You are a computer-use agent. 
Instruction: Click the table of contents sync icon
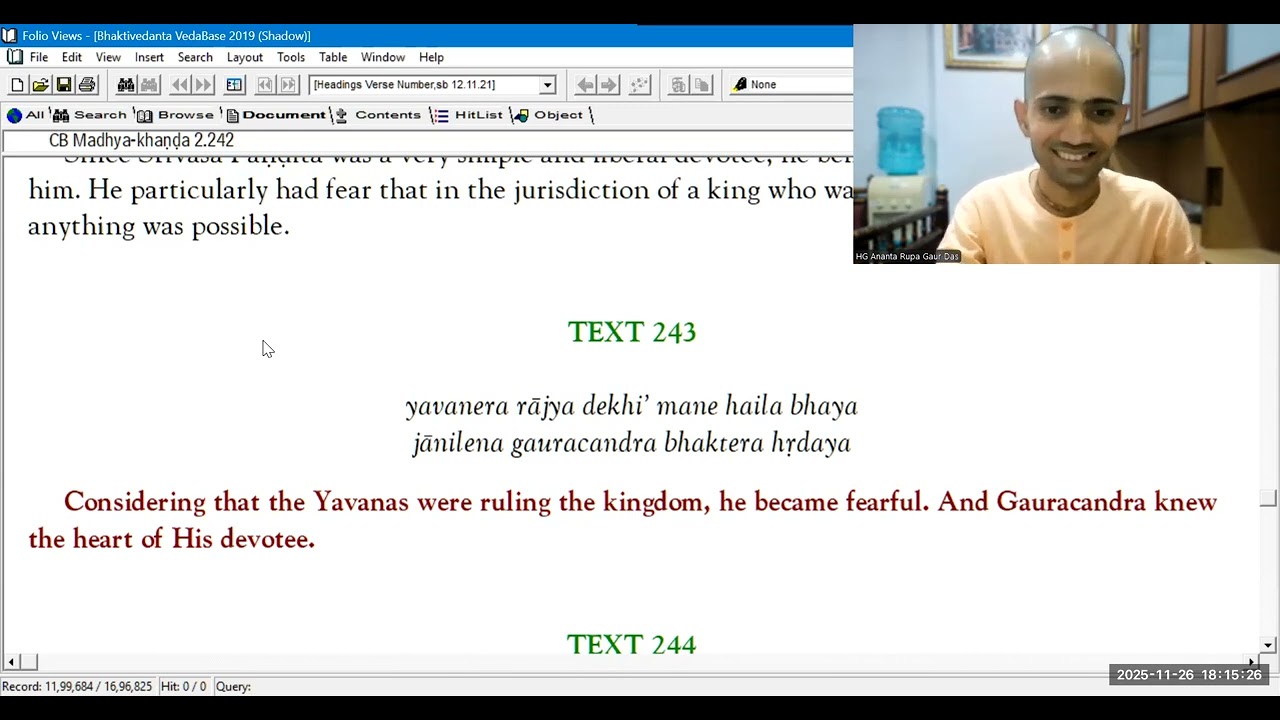235,85
